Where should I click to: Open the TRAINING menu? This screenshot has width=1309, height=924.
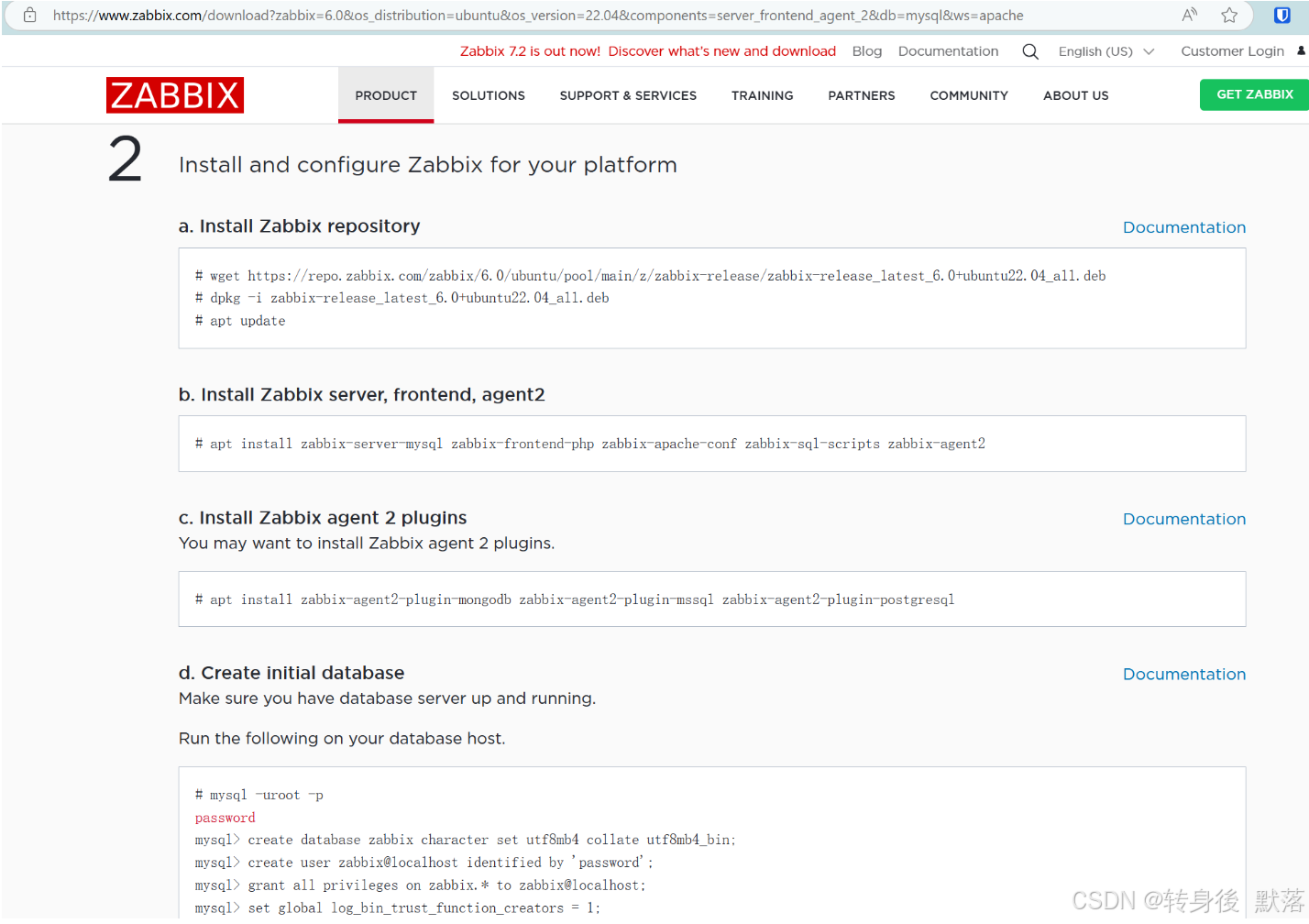763,95
